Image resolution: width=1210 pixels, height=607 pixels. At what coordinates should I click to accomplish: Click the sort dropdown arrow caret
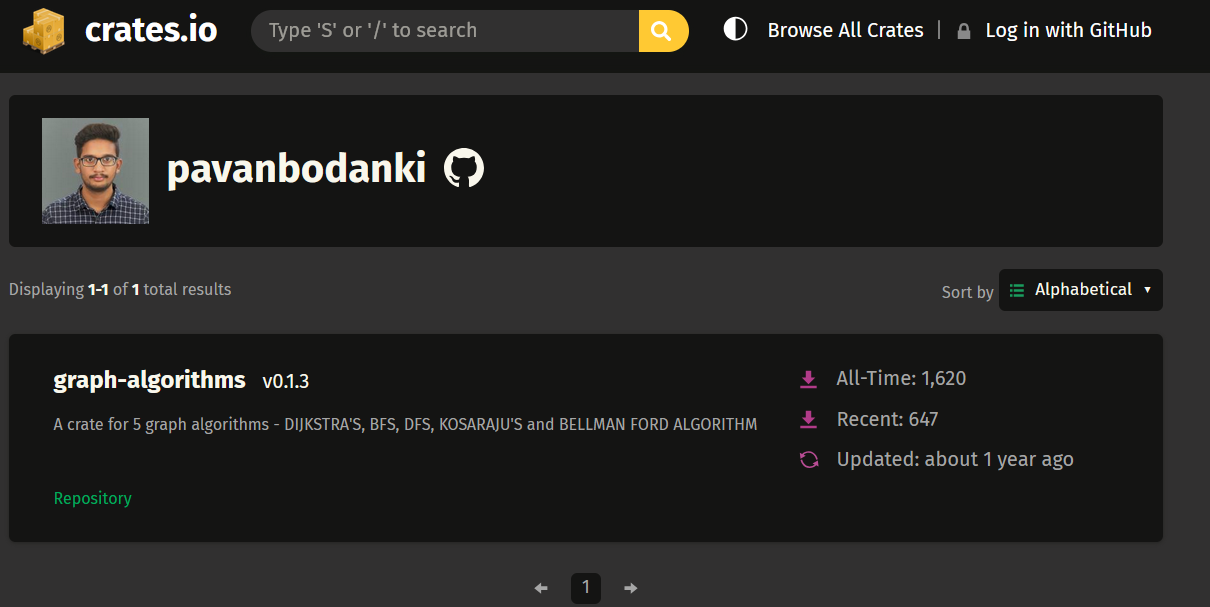coord(1147,290)
